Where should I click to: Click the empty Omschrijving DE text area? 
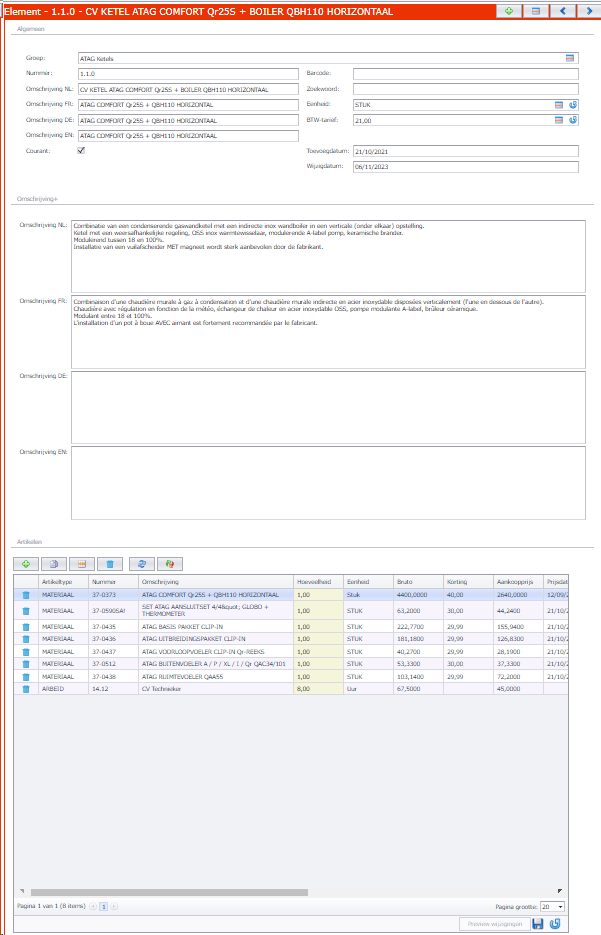point(328,407)
